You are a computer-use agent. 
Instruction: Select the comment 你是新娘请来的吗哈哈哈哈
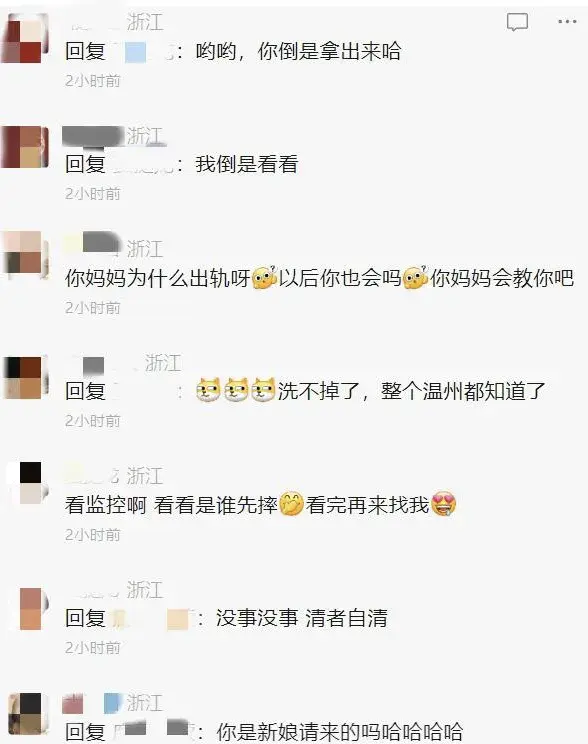(339, 731)
